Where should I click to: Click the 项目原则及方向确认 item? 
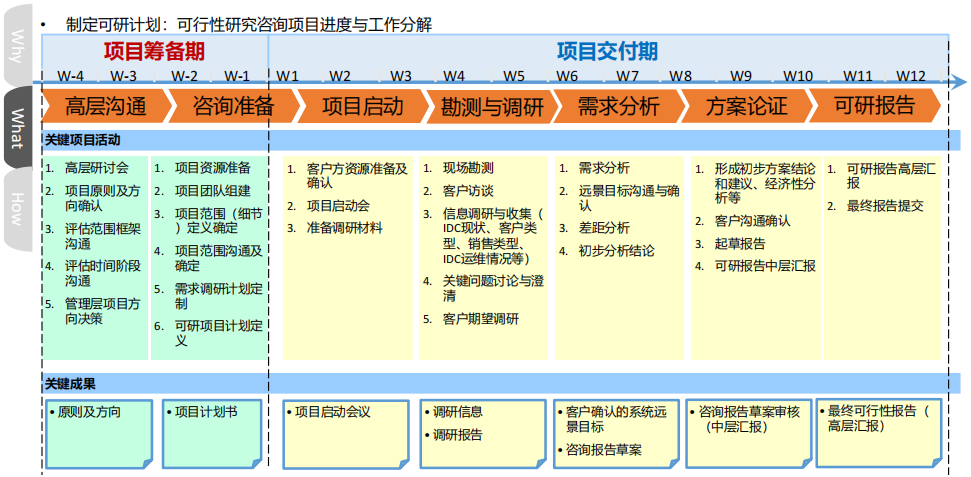point(95,198)
